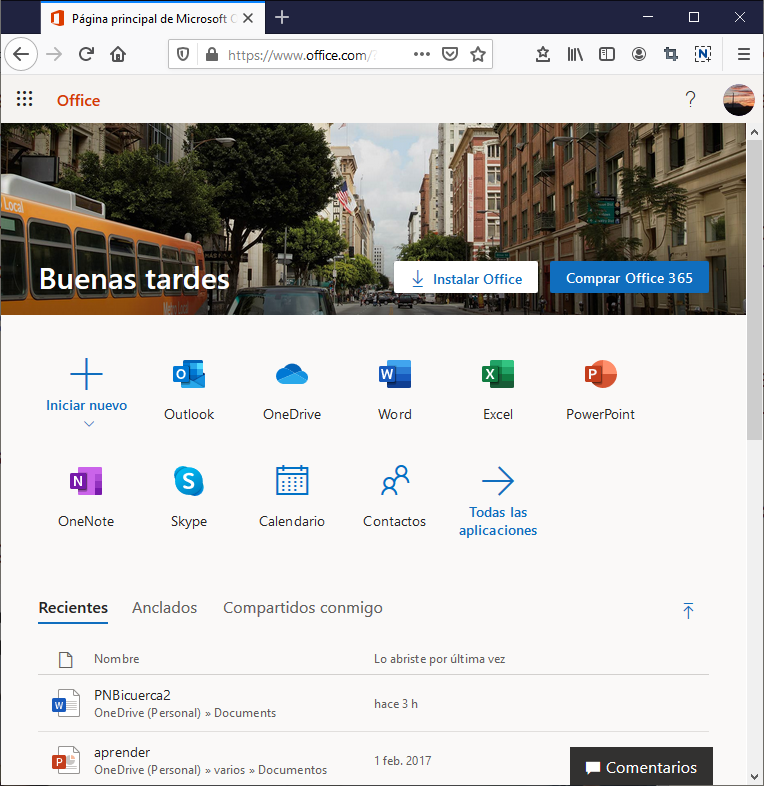Open OneNote app

point(86,497)
